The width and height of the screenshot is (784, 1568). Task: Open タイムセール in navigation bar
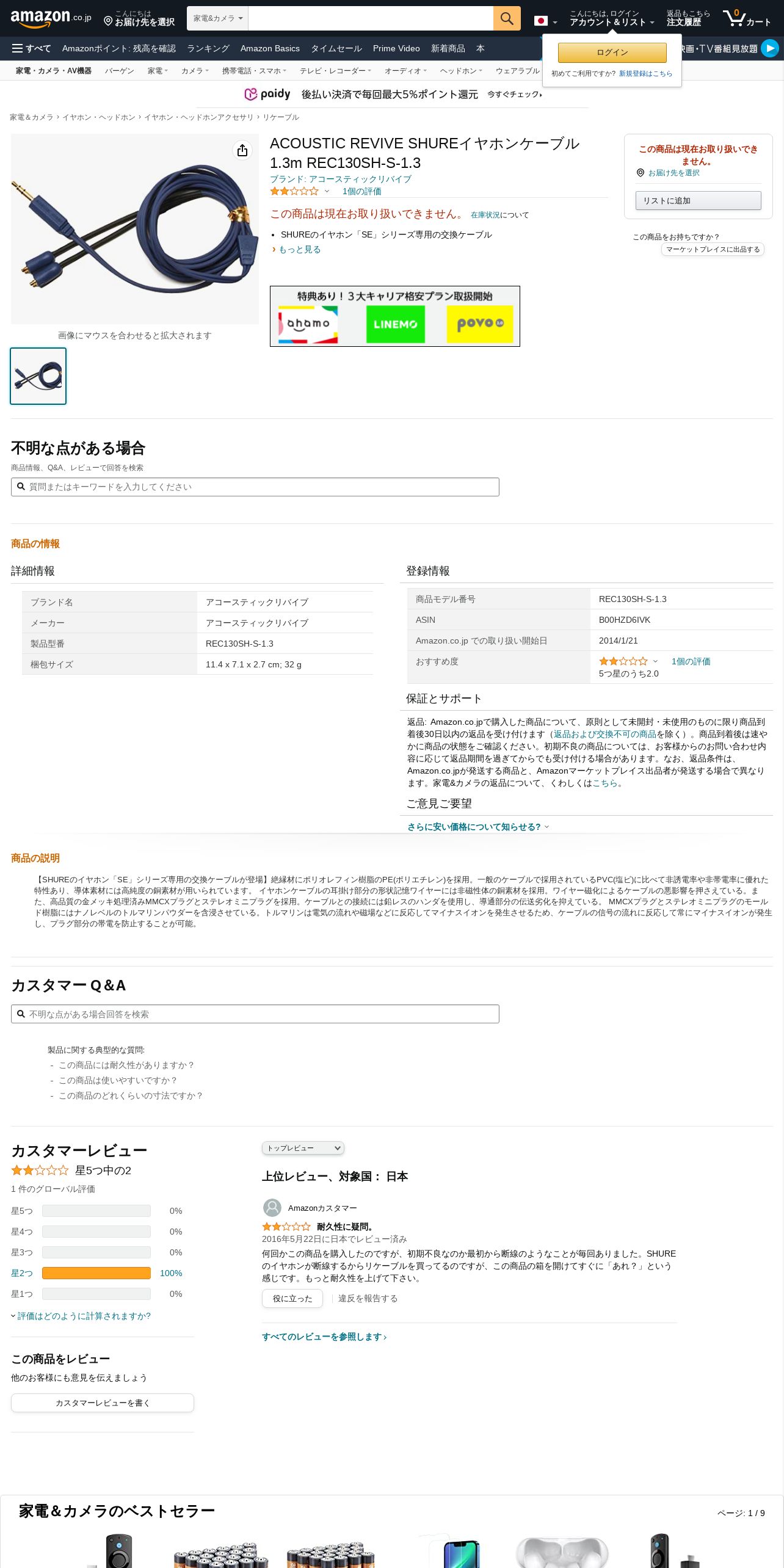336,48
